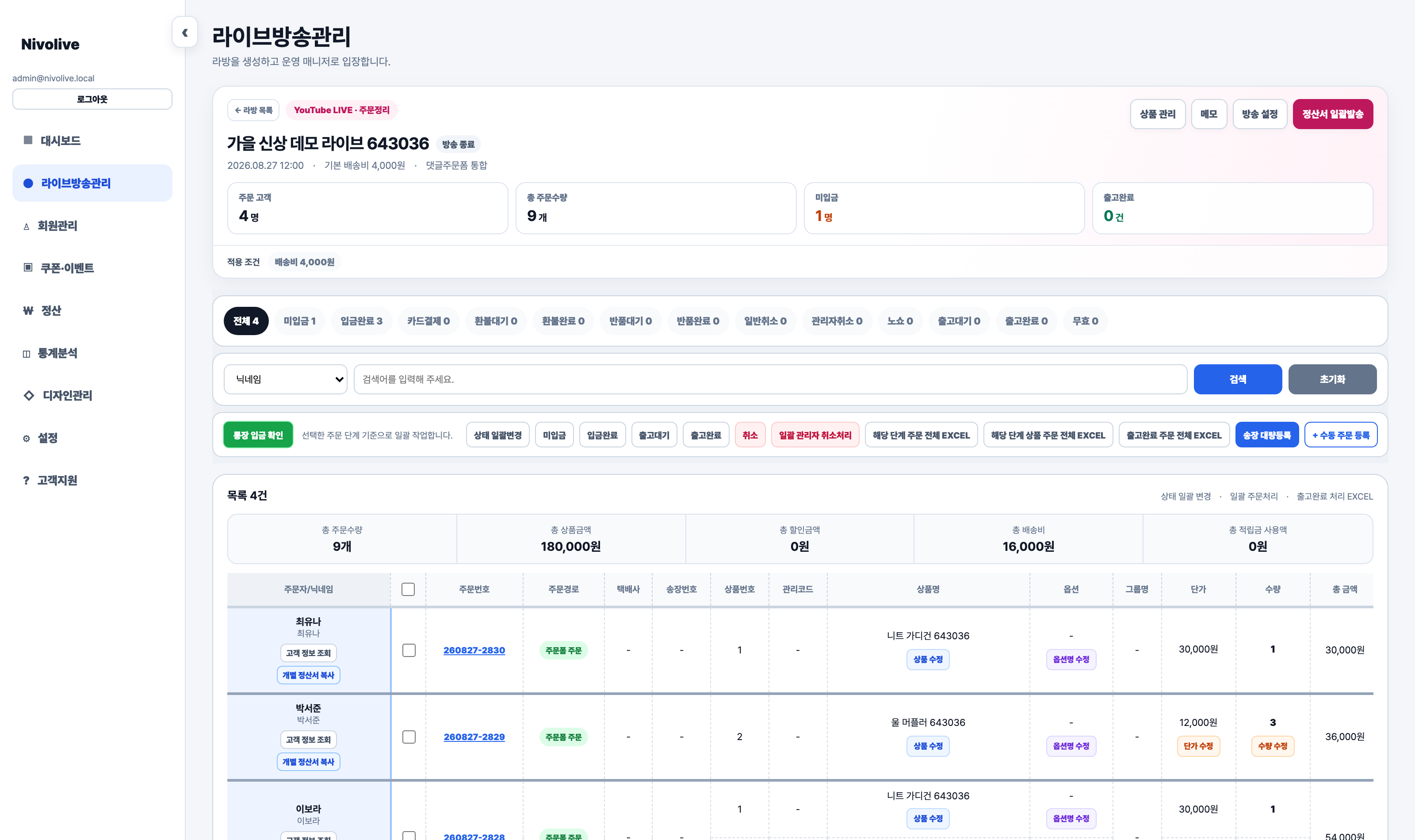Click 고객 정보 조회 for 박서준
1415x840 pixels.
[308, 739]
